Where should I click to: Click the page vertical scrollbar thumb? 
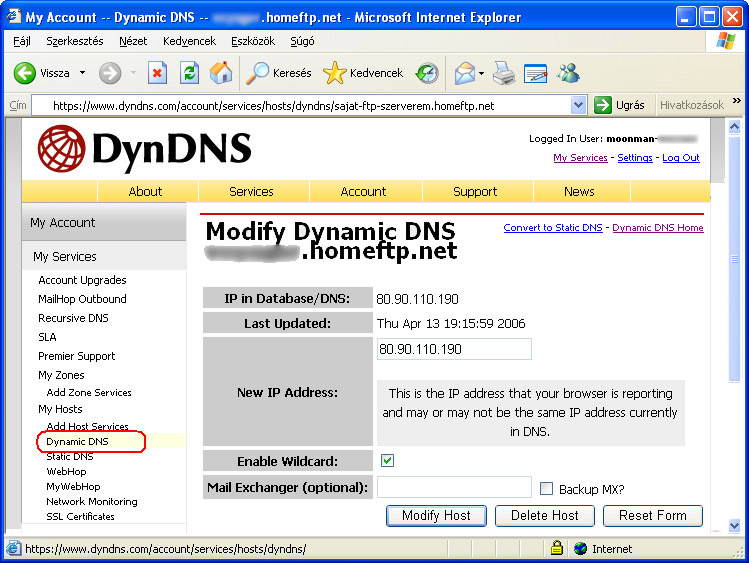click(734, 259)
